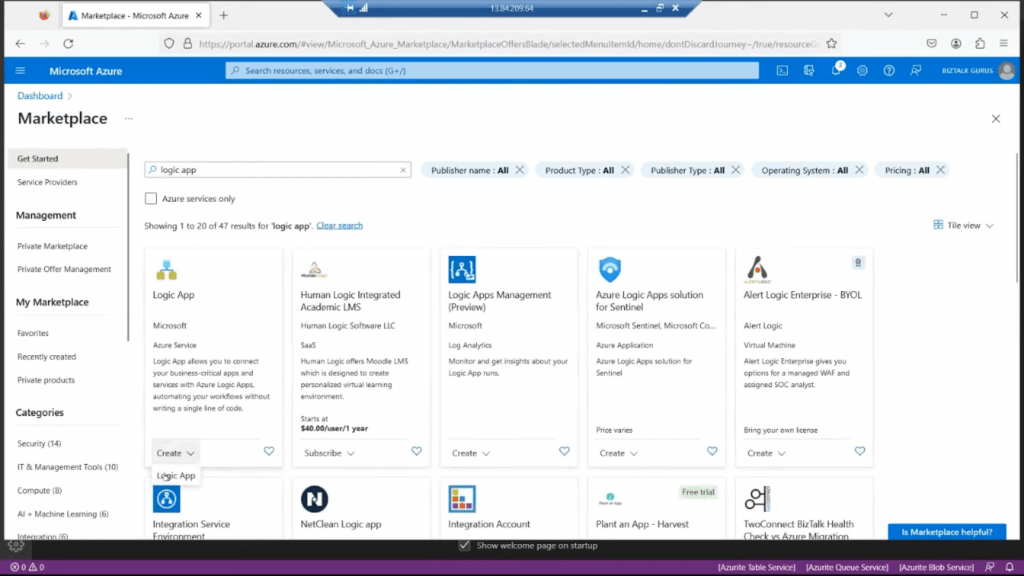The image size is (1024, 576).
Task: Close the Marketplace blade
Action: coord(996,119)
